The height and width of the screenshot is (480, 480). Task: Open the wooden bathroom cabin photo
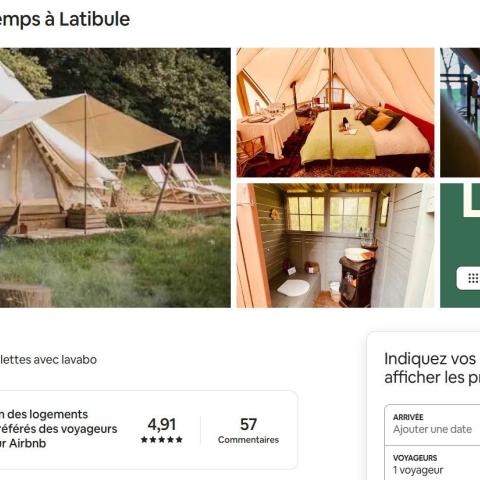[335, 245]
